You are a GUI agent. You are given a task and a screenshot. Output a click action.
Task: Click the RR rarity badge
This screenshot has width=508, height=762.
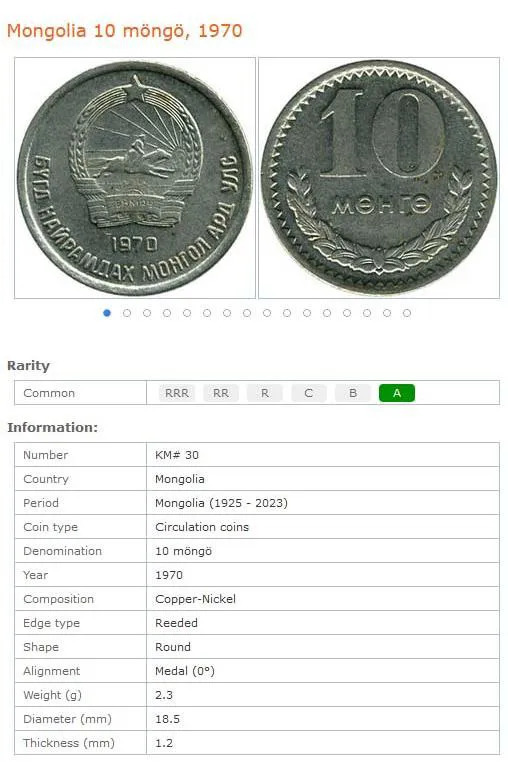coord(221,393)
